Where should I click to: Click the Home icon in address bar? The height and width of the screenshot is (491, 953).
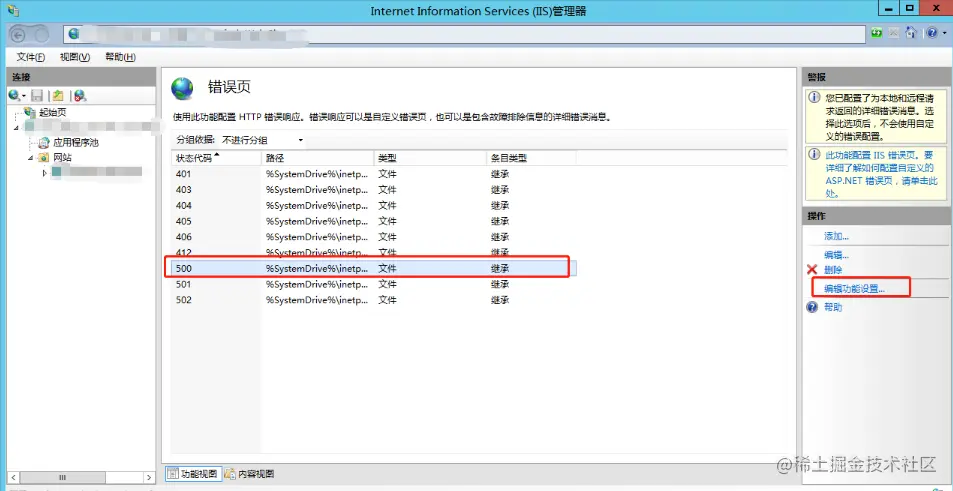point(910,33)
